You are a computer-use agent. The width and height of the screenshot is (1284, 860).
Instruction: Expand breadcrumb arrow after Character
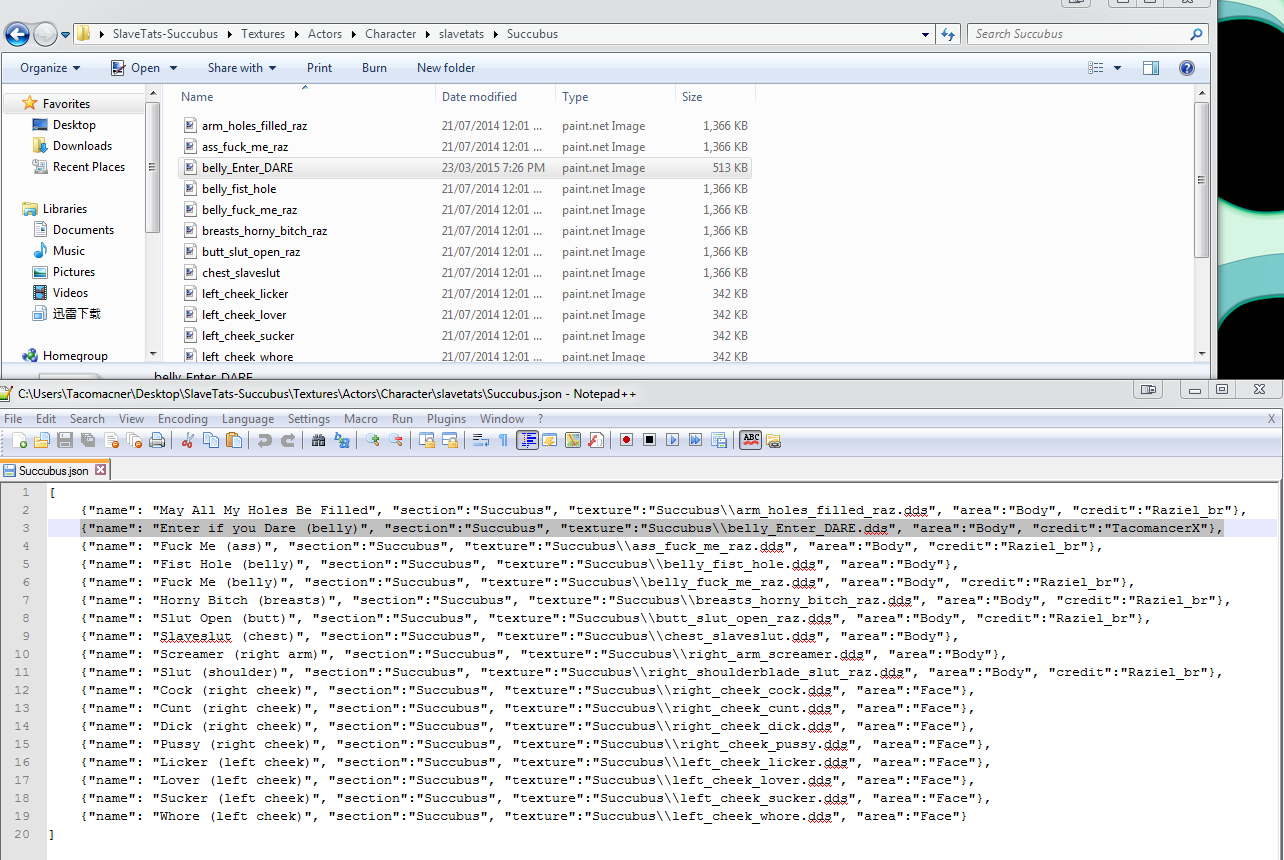[427, 34]
